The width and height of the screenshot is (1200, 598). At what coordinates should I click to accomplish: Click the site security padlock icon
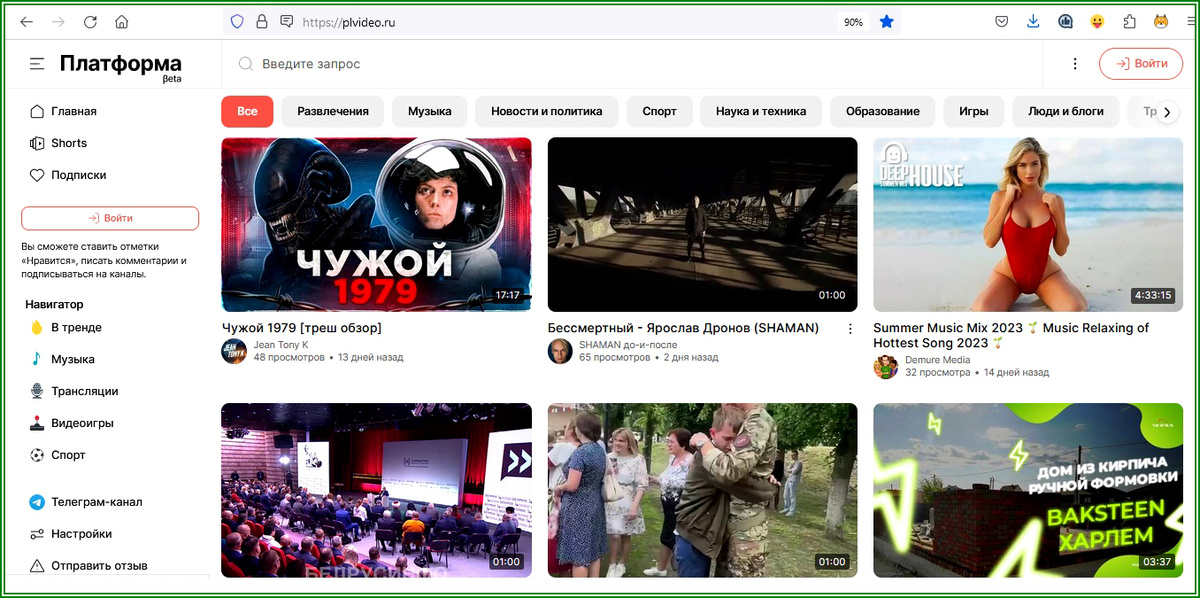[x=262, y=22]
